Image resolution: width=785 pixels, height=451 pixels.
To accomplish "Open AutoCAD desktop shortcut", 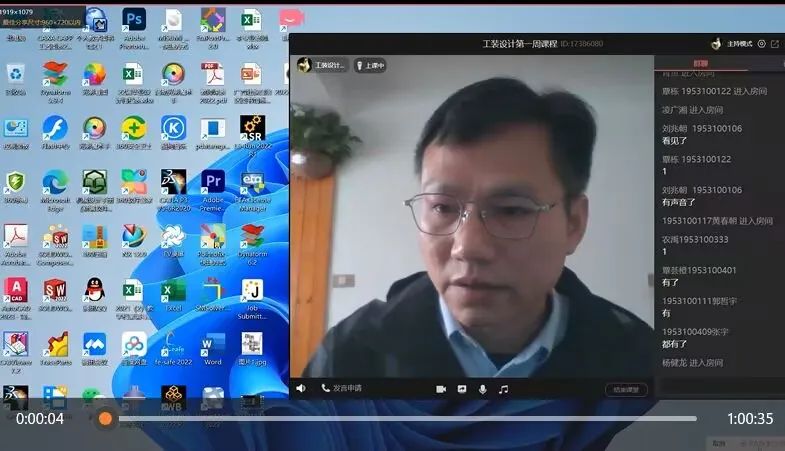I will 16,290.
